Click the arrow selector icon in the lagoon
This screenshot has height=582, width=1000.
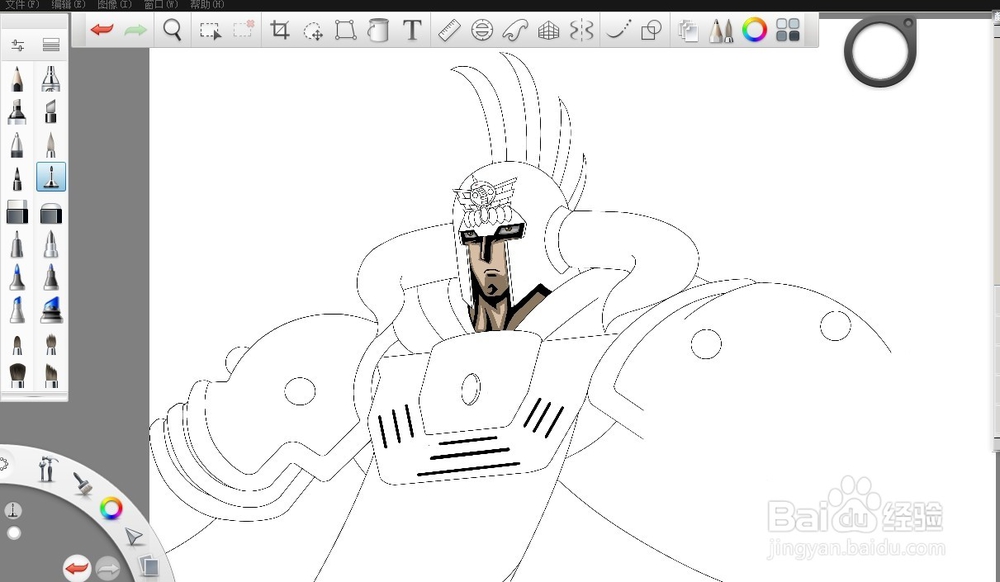coord(133,537)
